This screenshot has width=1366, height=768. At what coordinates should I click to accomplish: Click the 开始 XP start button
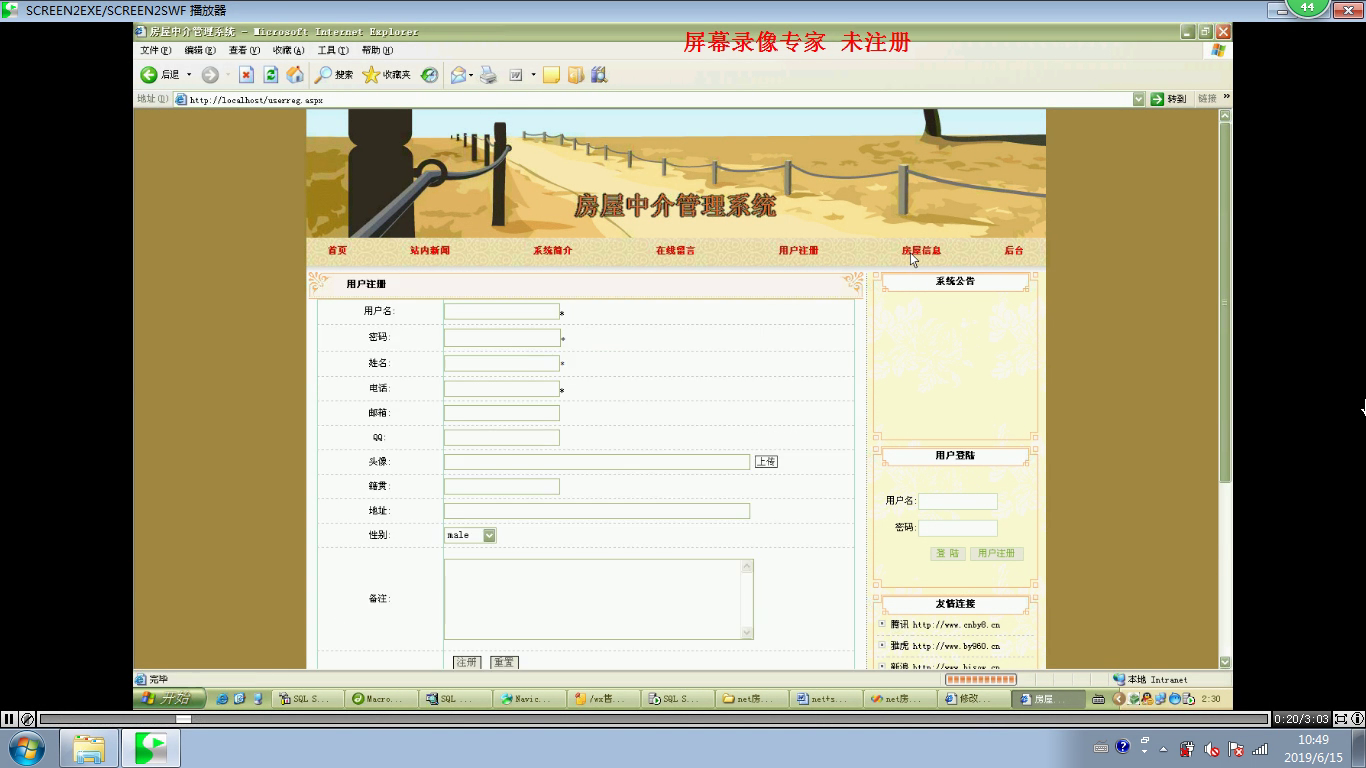[x=170, y=698]
